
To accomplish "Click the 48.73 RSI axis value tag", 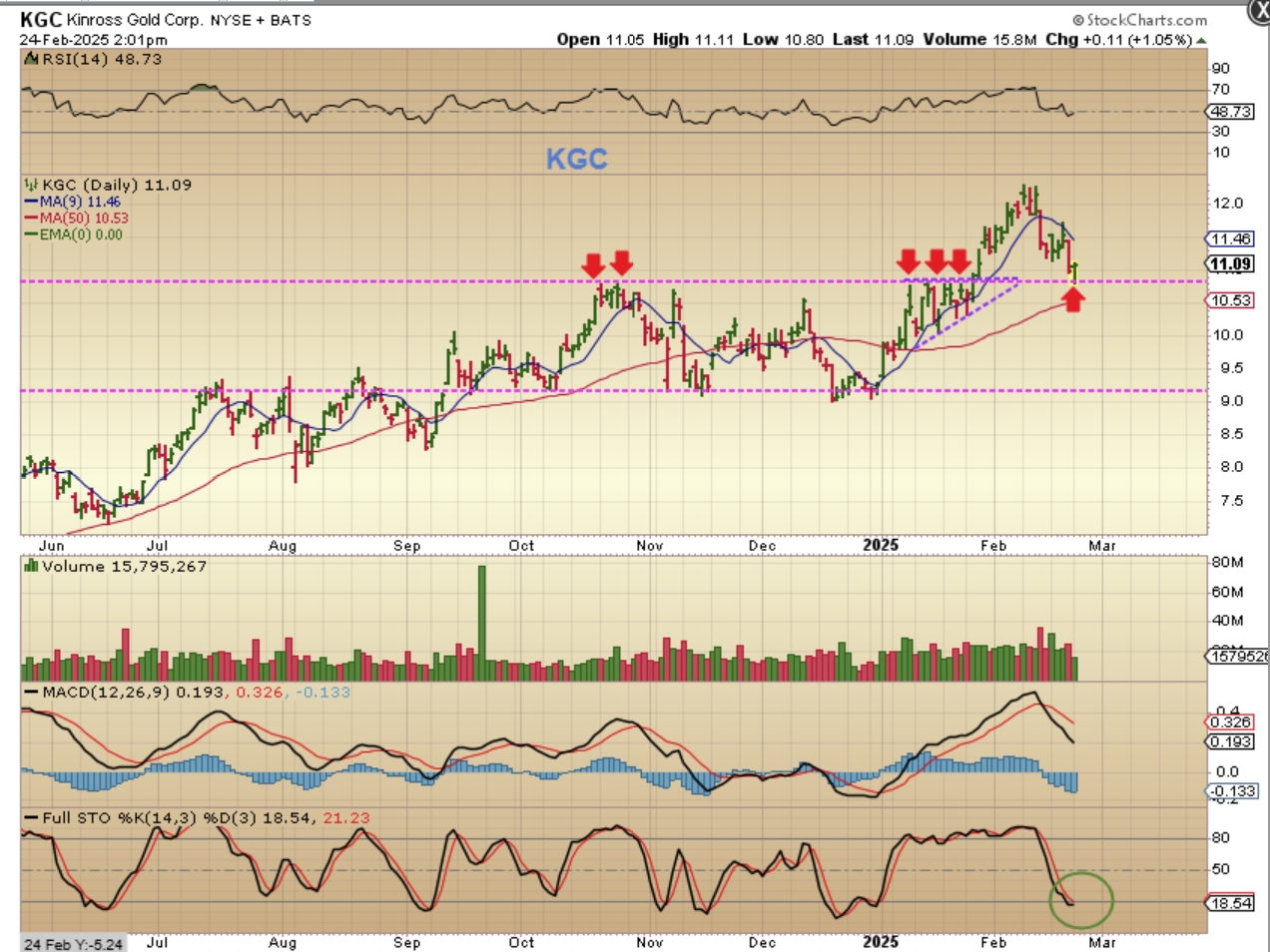I will click(1230, 112).
